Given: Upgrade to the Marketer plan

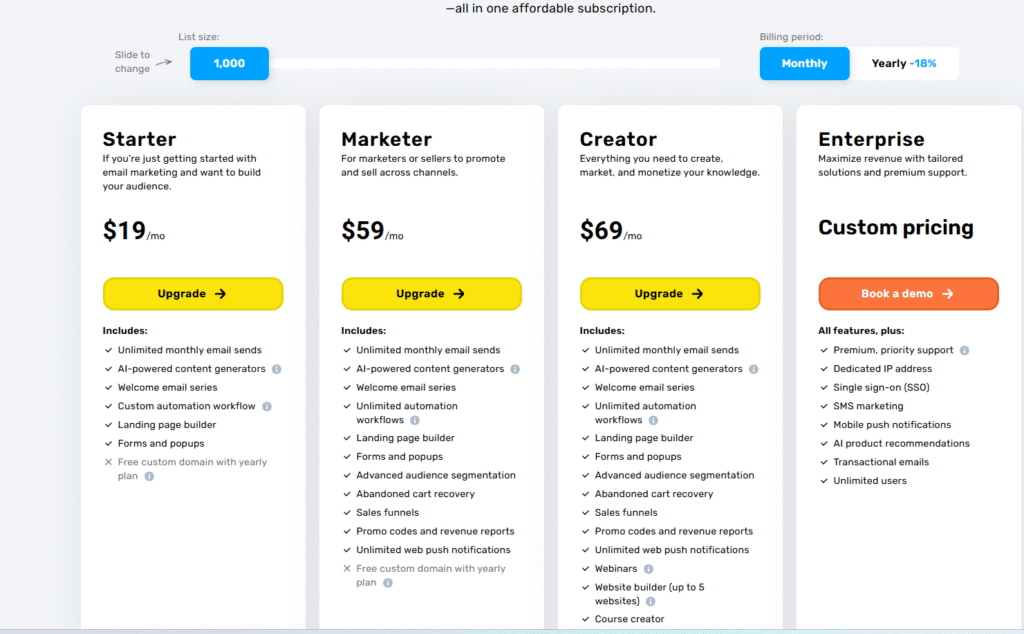Looking at the screenshot, I should click(431, 294).
